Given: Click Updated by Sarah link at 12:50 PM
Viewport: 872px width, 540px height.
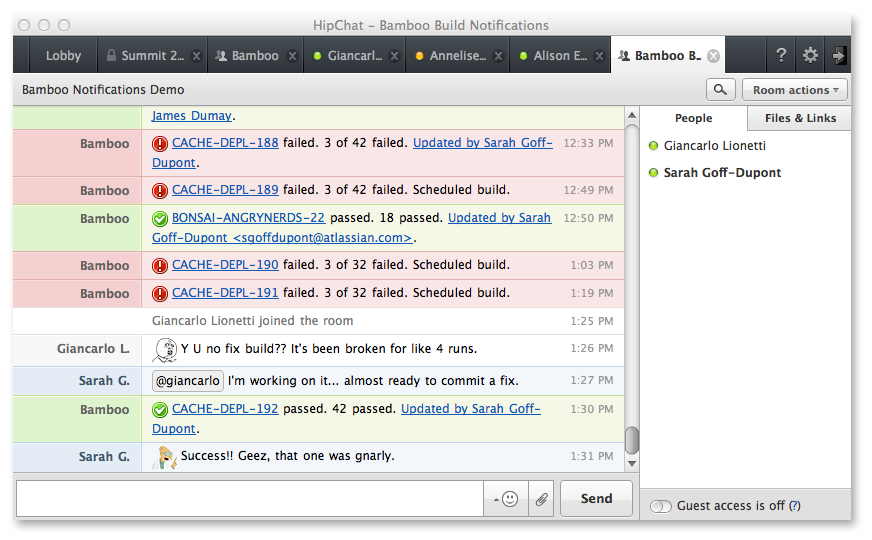Looking at the screenshot, I should coord(499,218).
